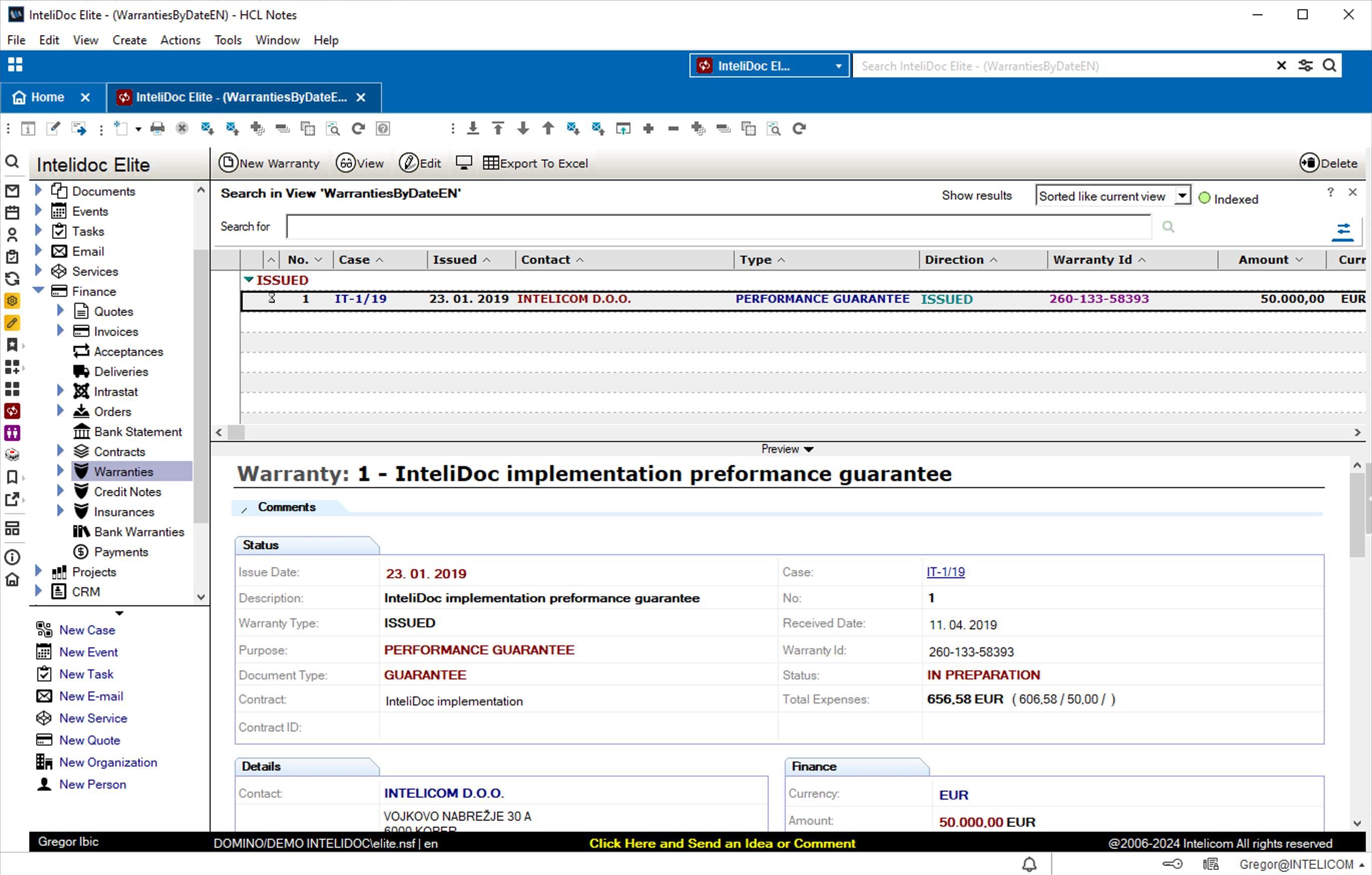
Task: Click the New Case icon
Action: tap(44, 629)
